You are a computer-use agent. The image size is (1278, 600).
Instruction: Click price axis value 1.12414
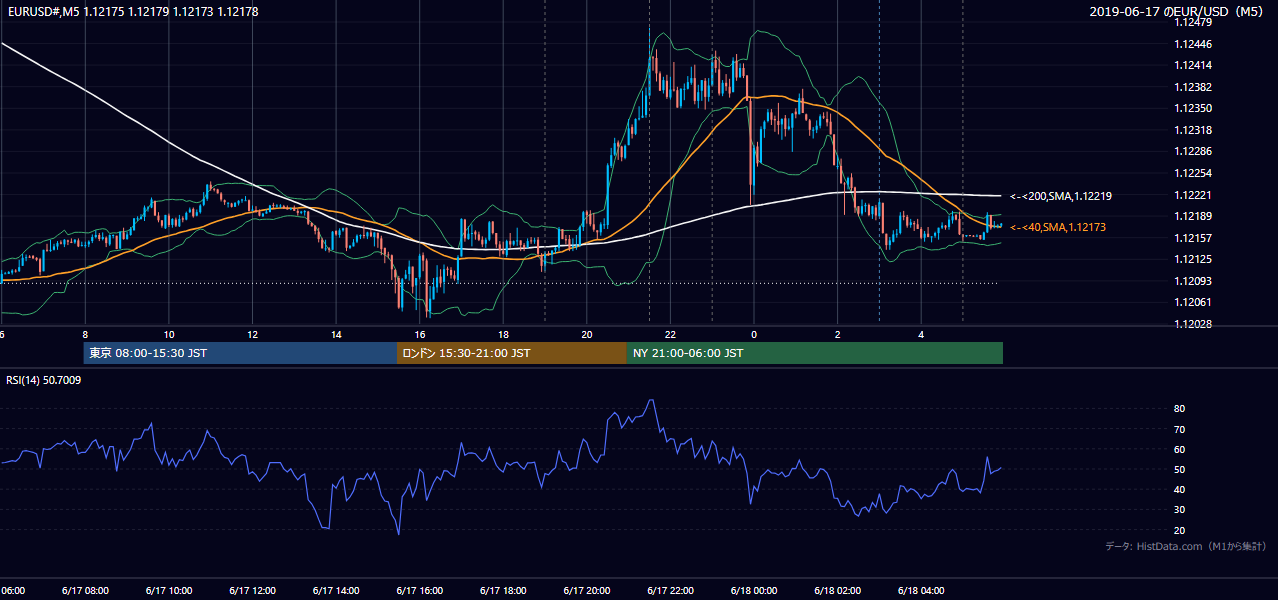(1192, 65)
